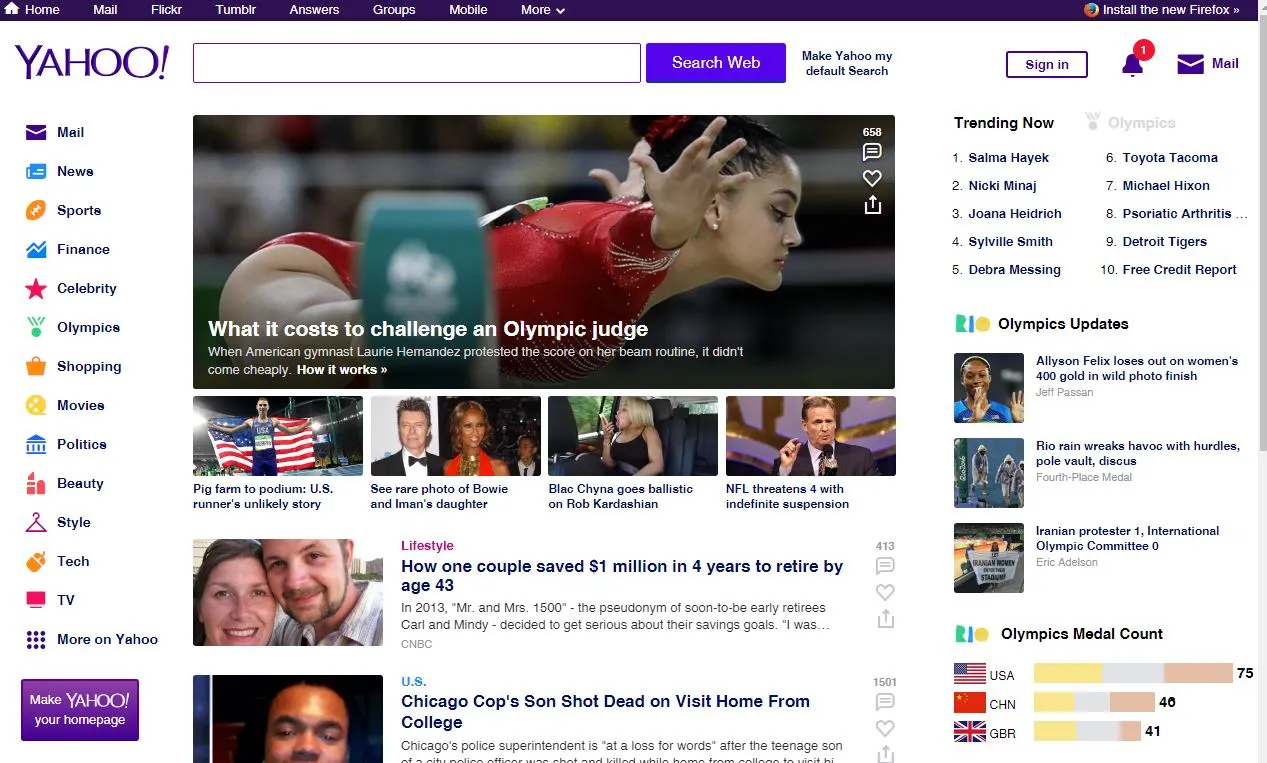Click the Yahoo logo
The width and height of the screenshot is (1267, 763).
92,62
